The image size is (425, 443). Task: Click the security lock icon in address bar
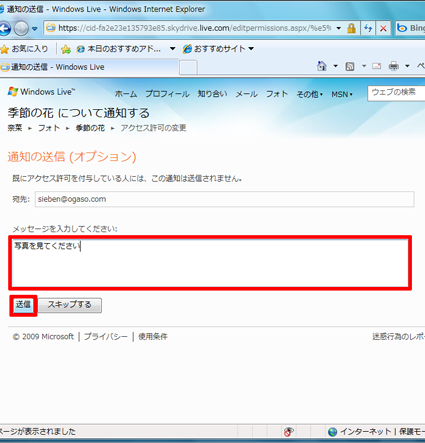tap(351, 28)
